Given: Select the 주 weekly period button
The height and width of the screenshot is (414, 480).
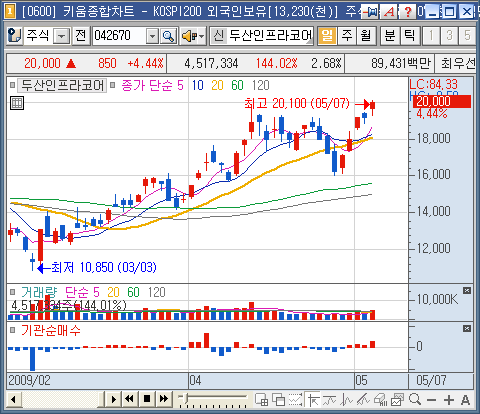Looking at the screenshot, I should tap(347, 35).
